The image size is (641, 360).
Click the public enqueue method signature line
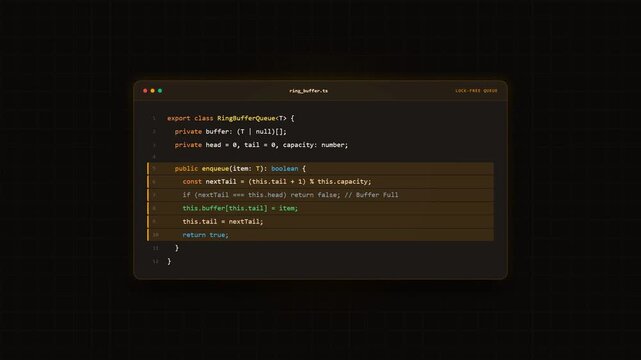click(320, 168)
